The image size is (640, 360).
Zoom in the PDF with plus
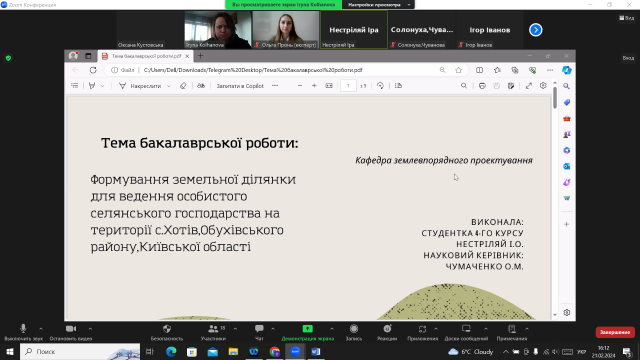point(314,86)
